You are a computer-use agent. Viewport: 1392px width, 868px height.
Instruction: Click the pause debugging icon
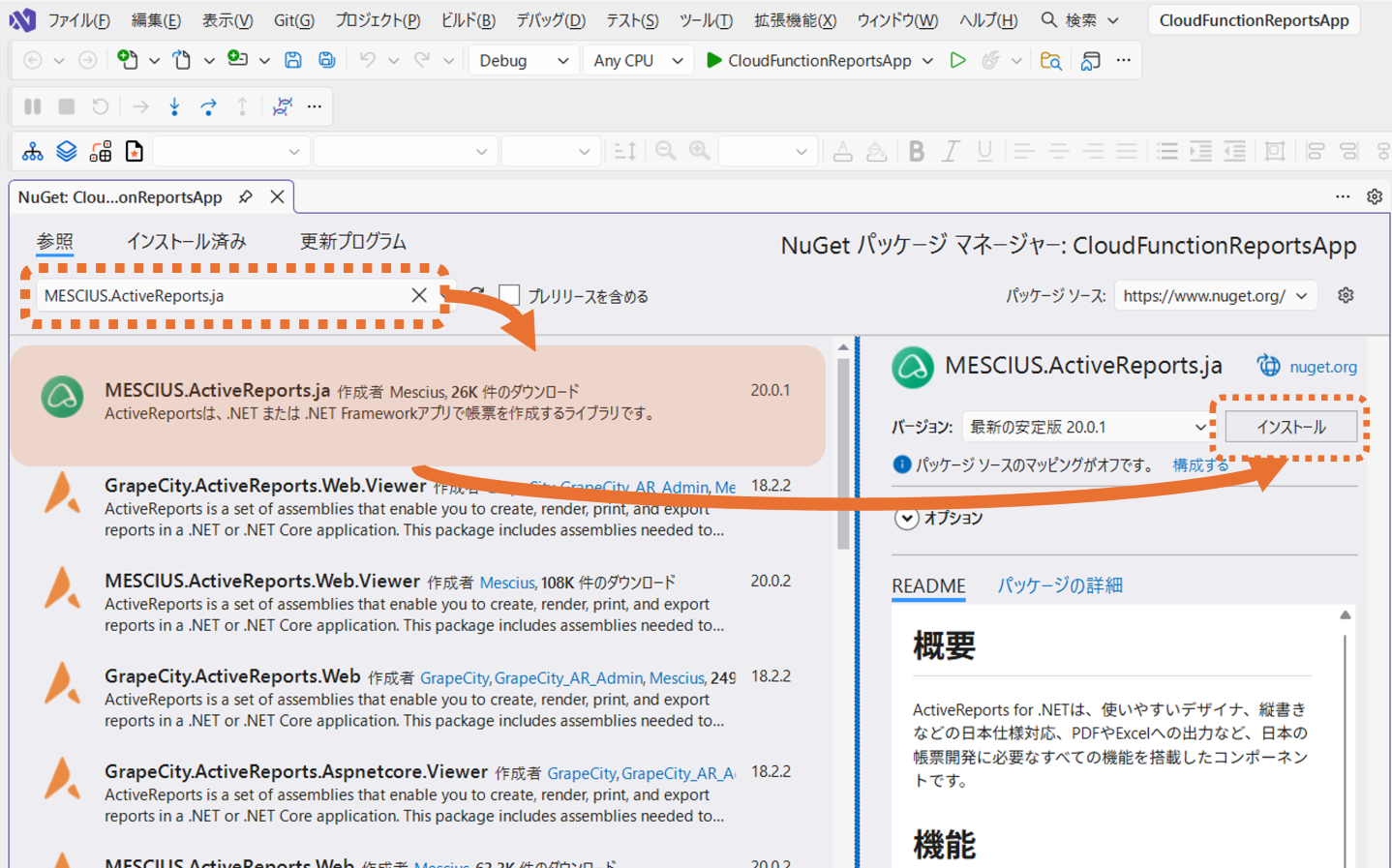click(33, 106)
